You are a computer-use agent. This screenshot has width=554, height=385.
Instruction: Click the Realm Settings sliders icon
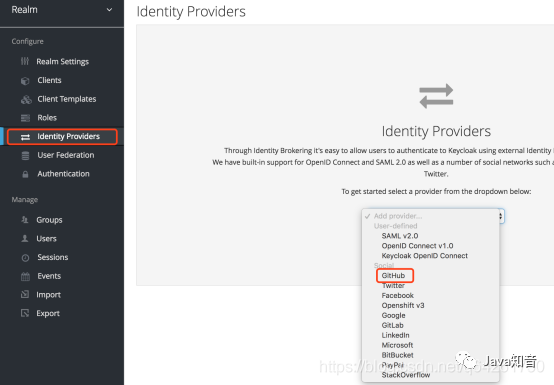coord(25,61)
